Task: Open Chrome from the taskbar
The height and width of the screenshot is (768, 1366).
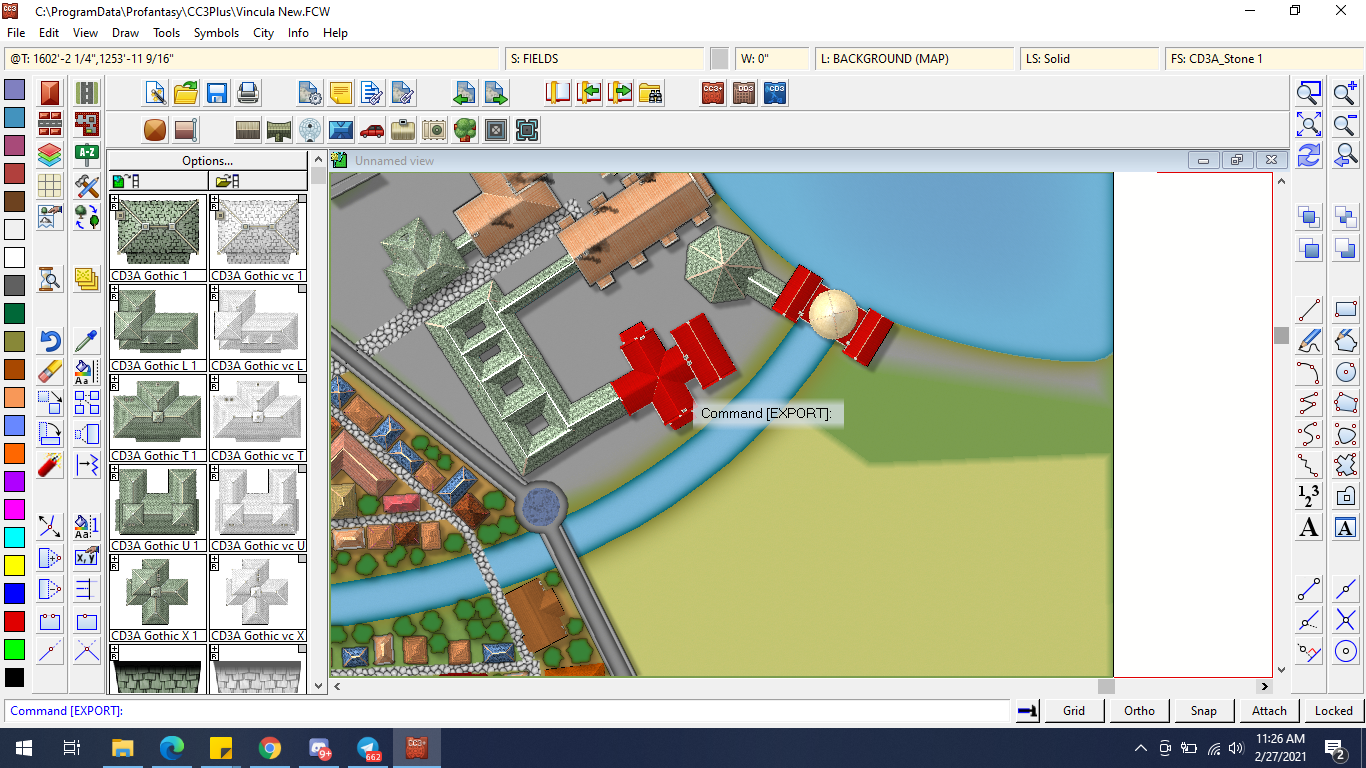Action: (269, 748)
